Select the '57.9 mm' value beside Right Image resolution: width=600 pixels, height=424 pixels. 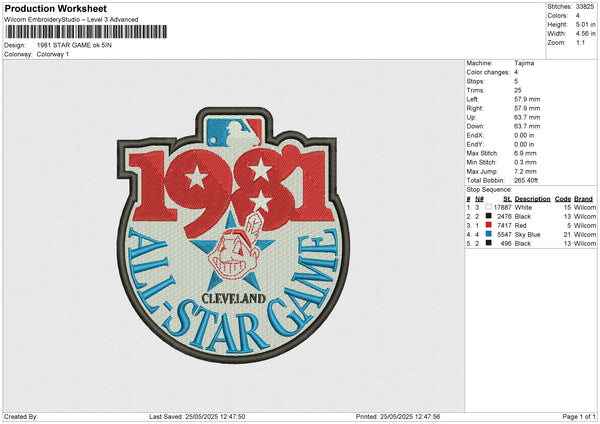click(x=527, y=108)
